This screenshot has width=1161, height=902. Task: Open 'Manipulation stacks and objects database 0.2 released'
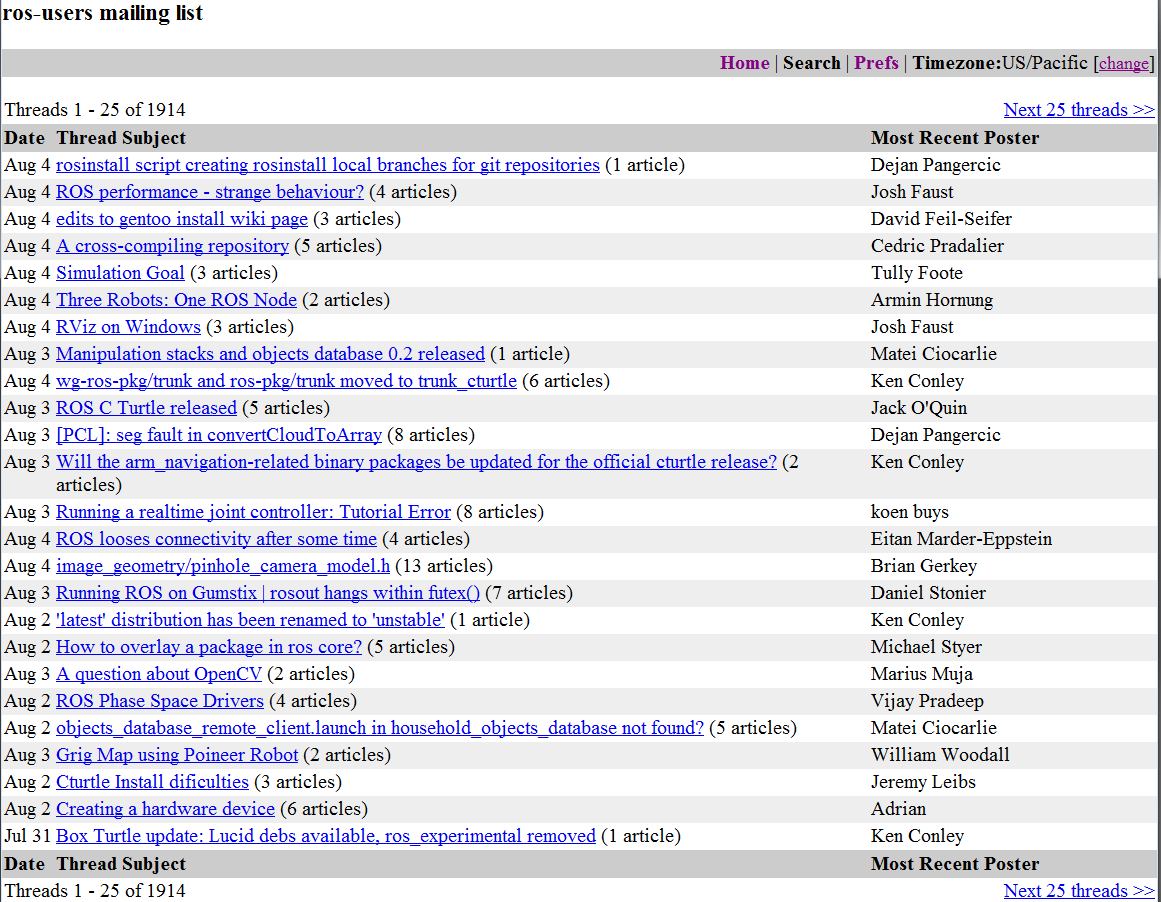[x=270, y=354]
